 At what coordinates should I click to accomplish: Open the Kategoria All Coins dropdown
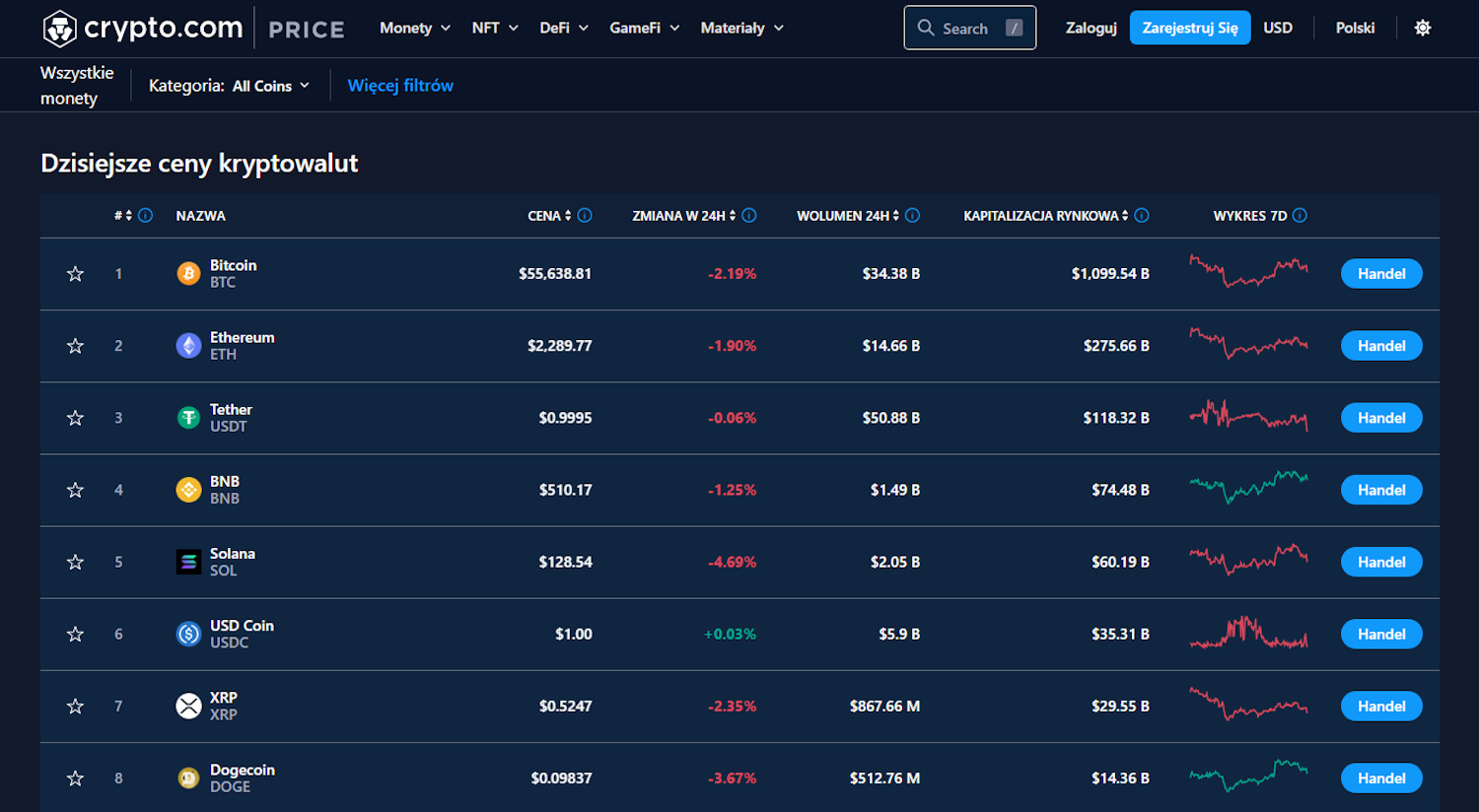271,86
